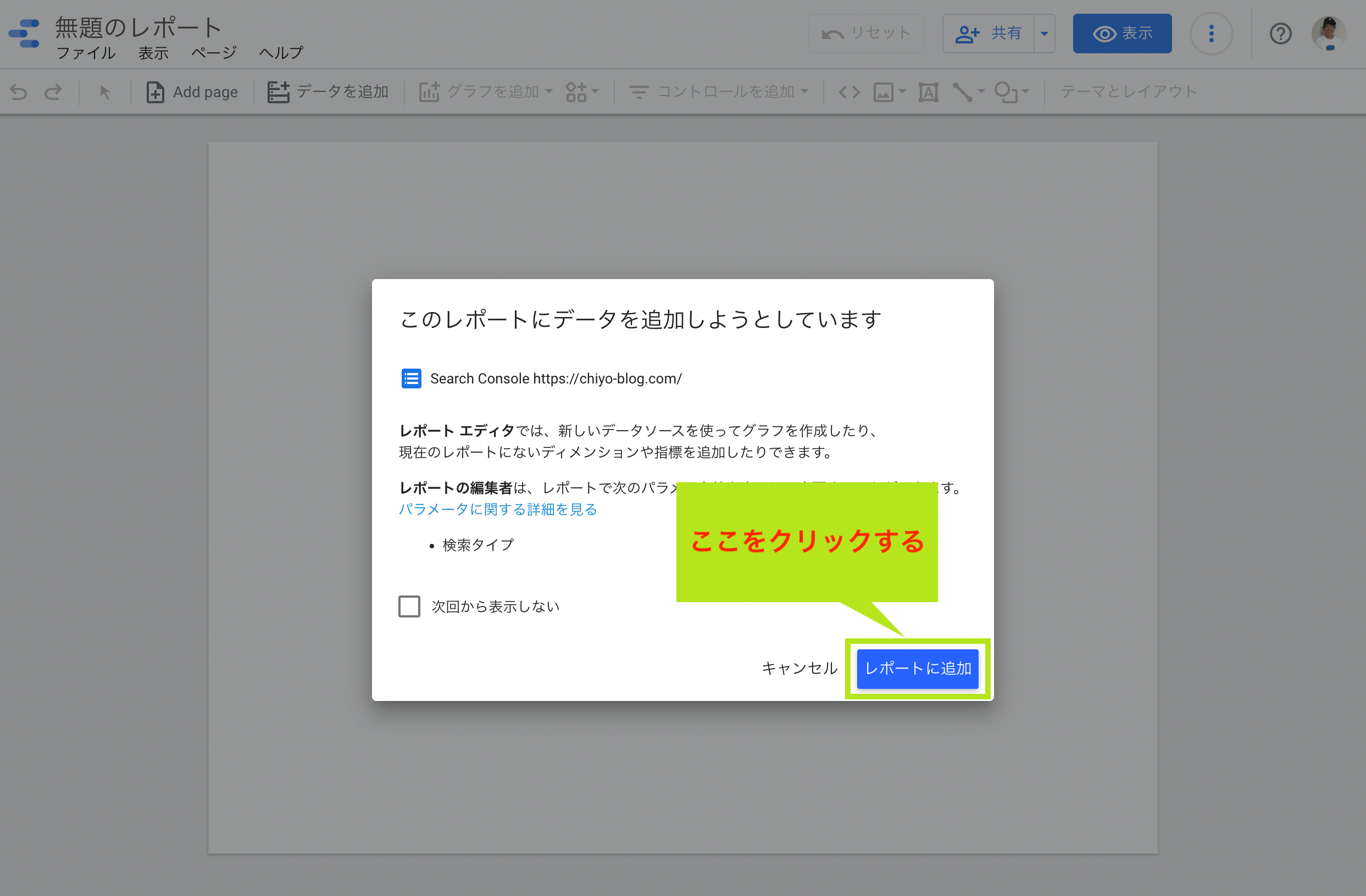Check 次回から表示しない checkbox
Viewport: 1366px width, 896px height.
[x=409, y=606]
